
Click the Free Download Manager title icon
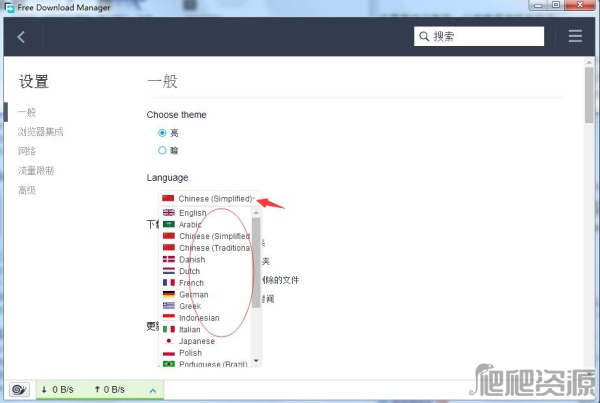tap(9, 7)
